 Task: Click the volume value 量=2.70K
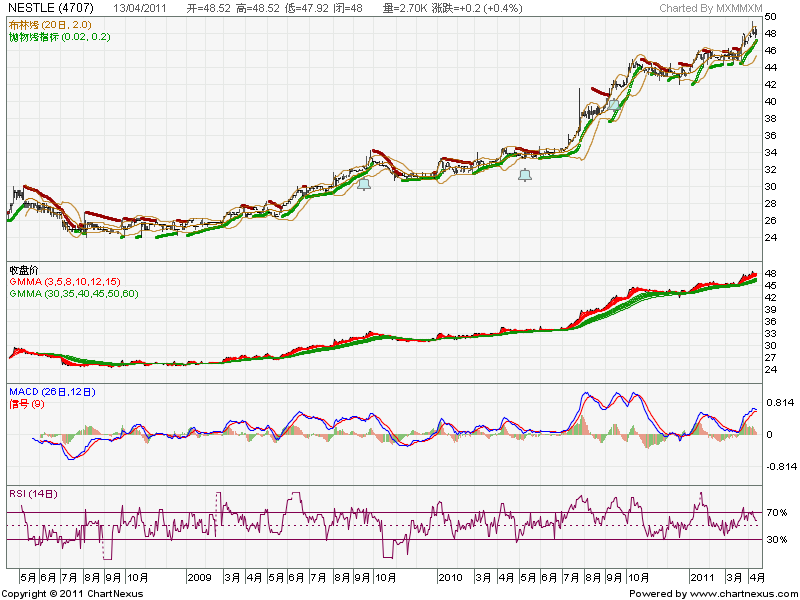click(406, 8)
